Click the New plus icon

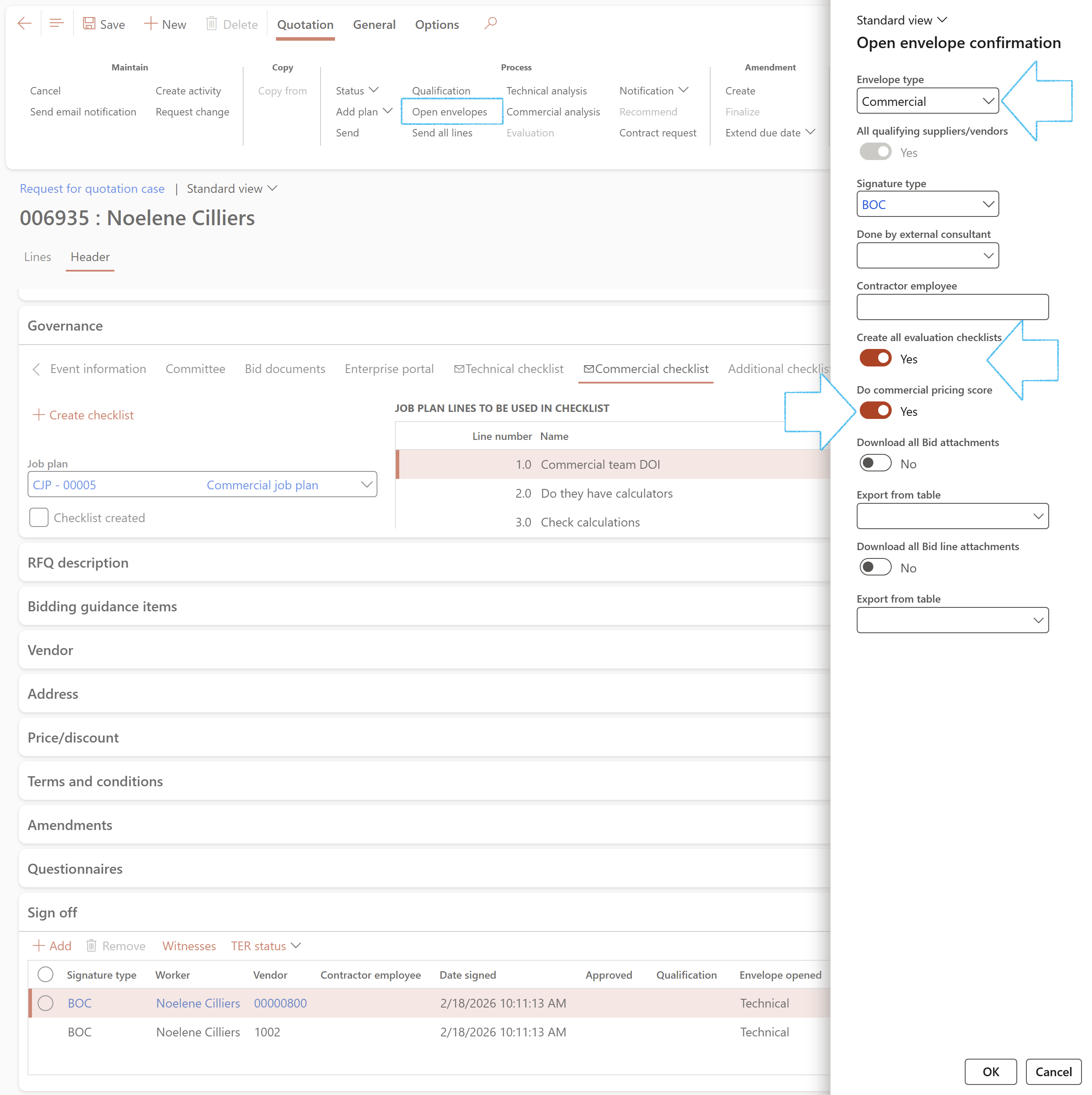(150, 24)
